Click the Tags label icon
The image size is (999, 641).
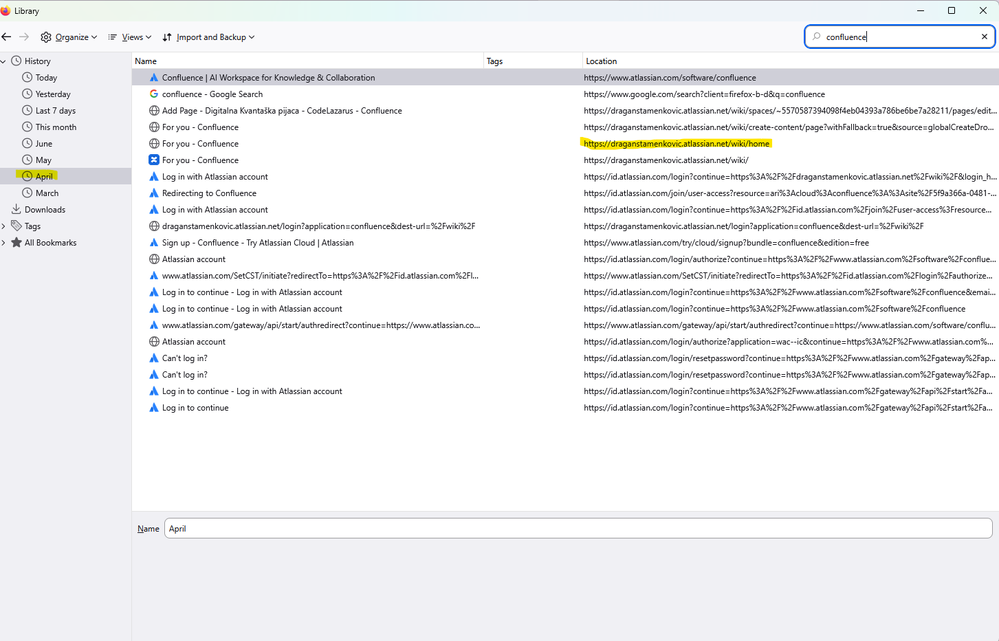point(17,226)
